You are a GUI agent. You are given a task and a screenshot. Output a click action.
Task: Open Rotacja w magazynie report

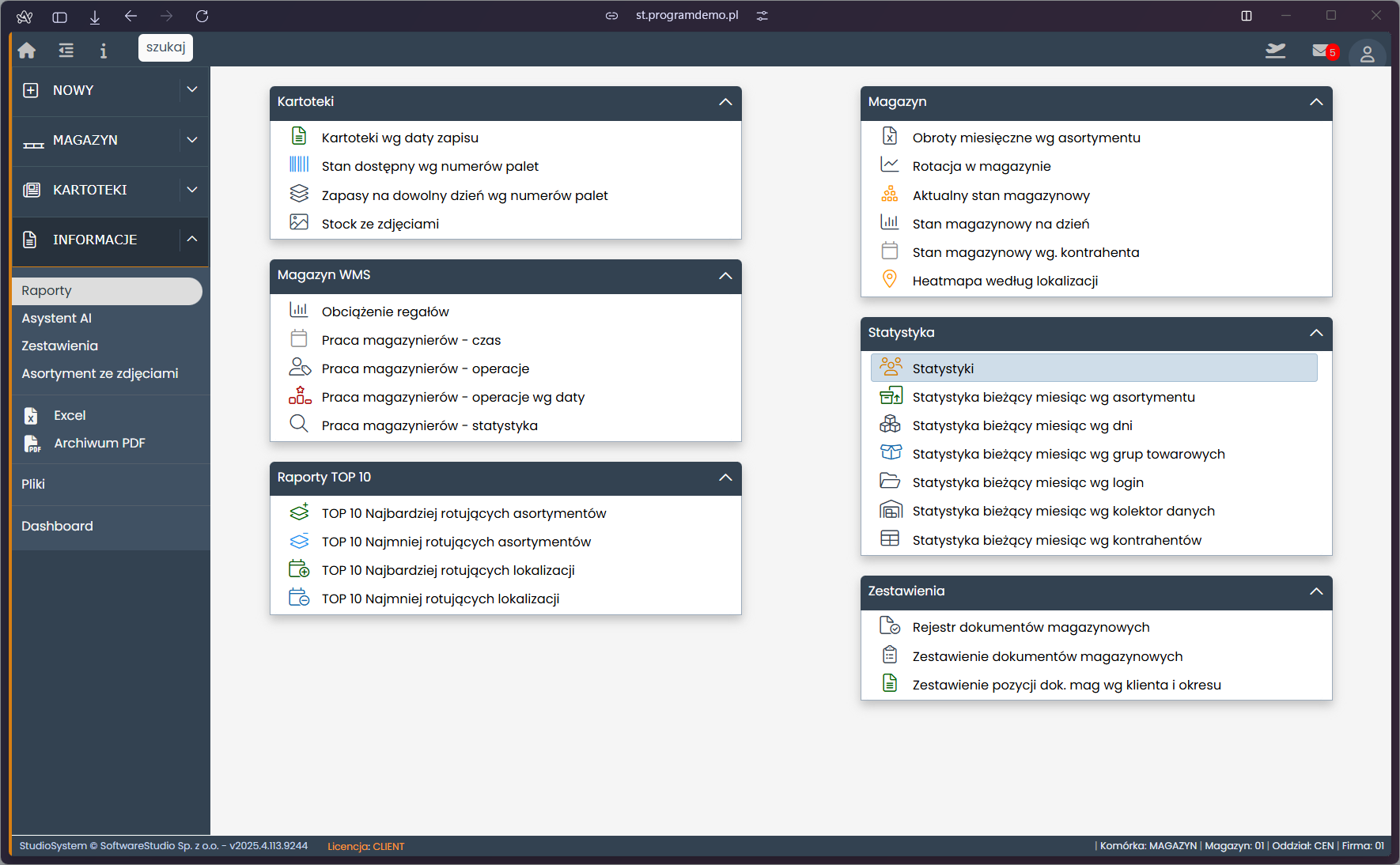point(982,166)
